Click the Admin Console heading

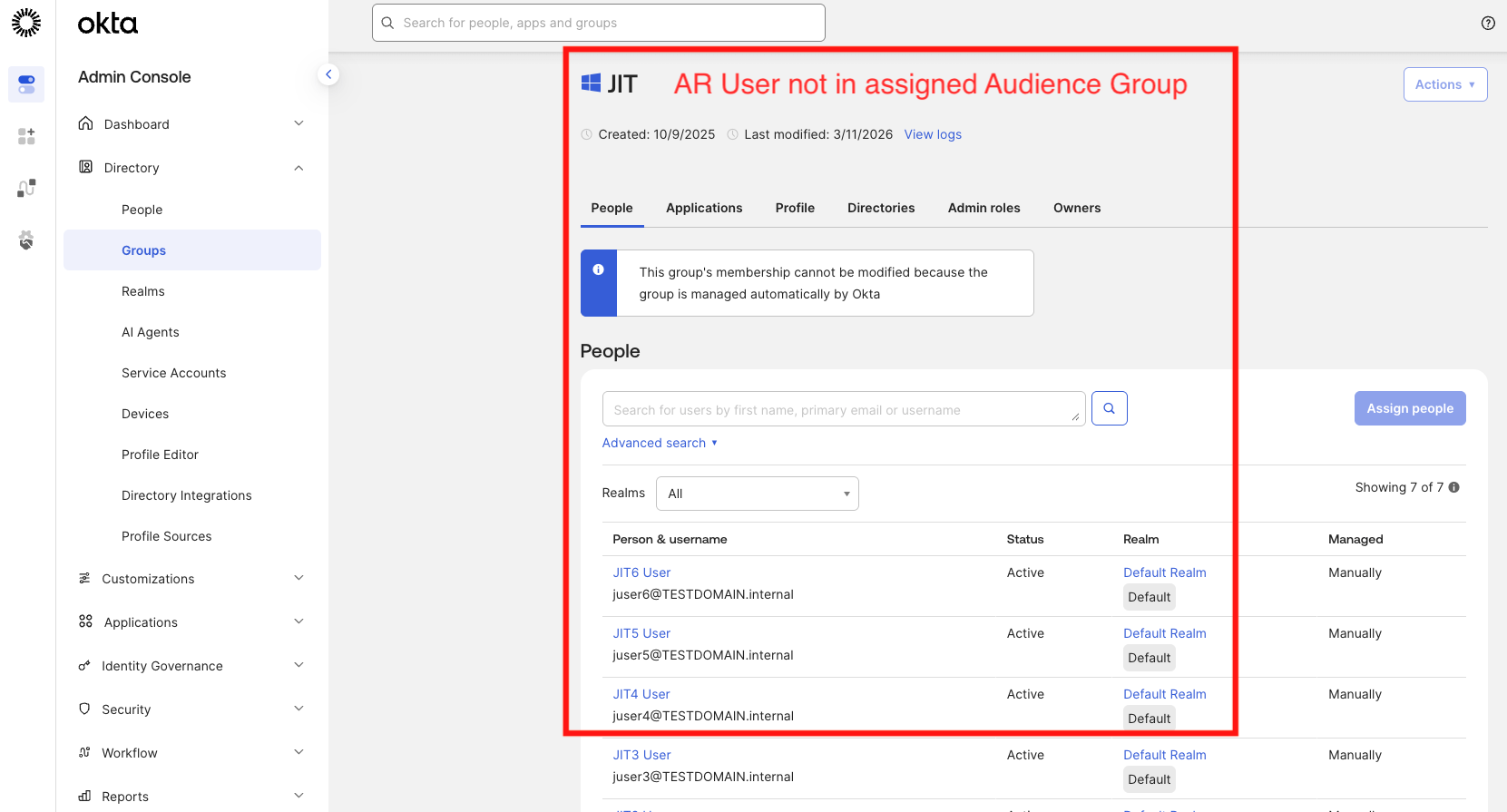tap(134, 77)
